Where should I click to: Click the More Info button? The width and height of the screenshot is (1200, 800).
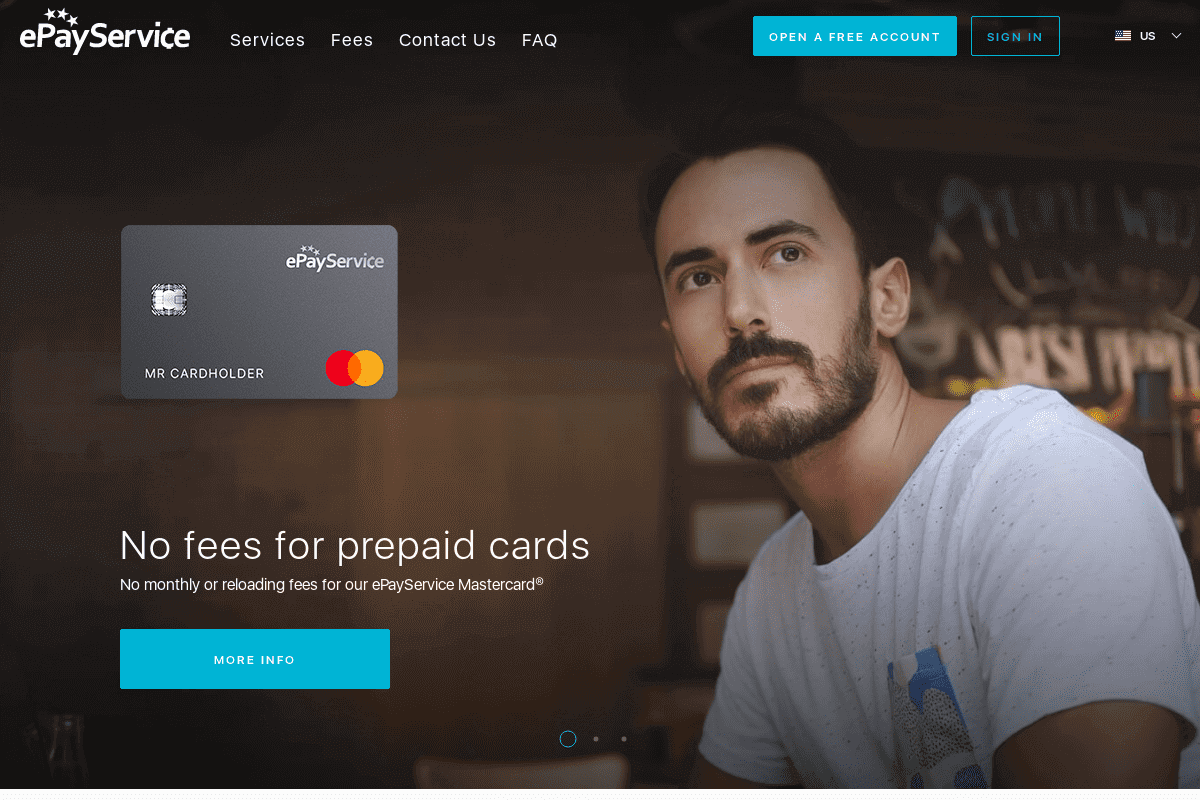coord(255,659)
